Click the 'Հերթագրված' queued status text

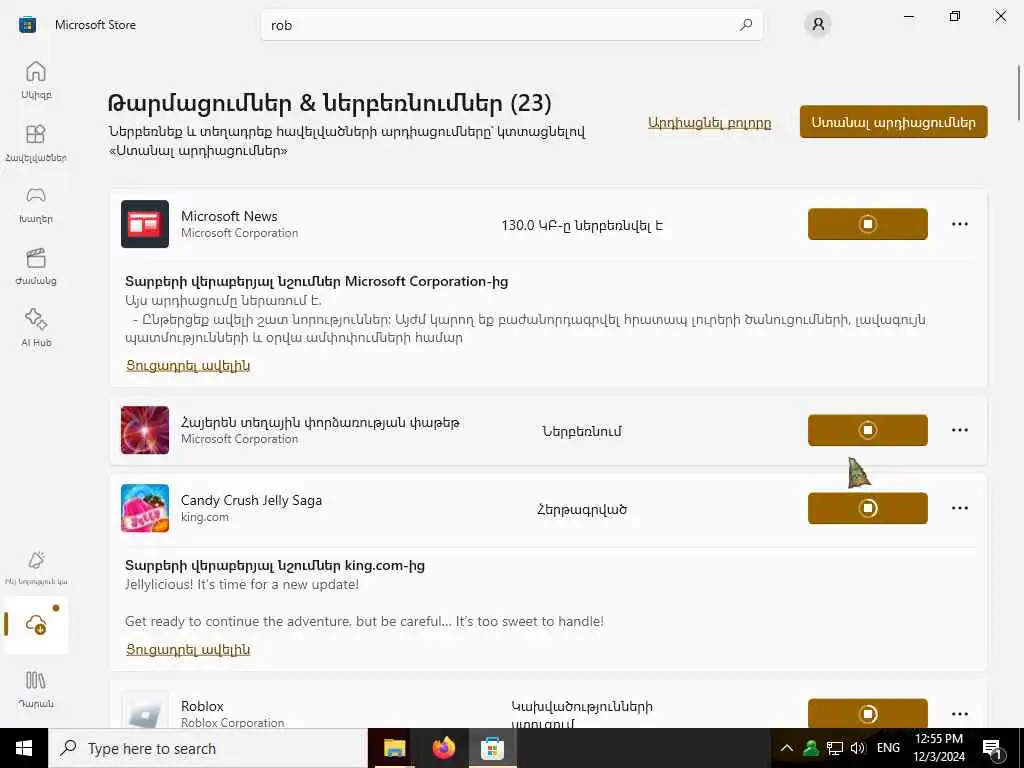click(582, 509)
